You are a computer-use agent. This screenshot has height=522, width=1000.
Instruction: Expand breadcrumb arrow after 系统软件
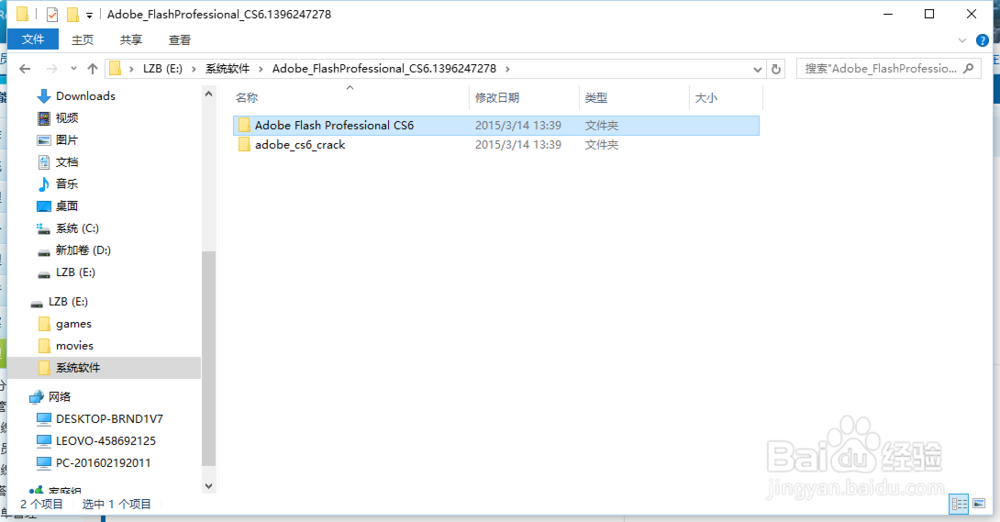(x=261, y=69)
